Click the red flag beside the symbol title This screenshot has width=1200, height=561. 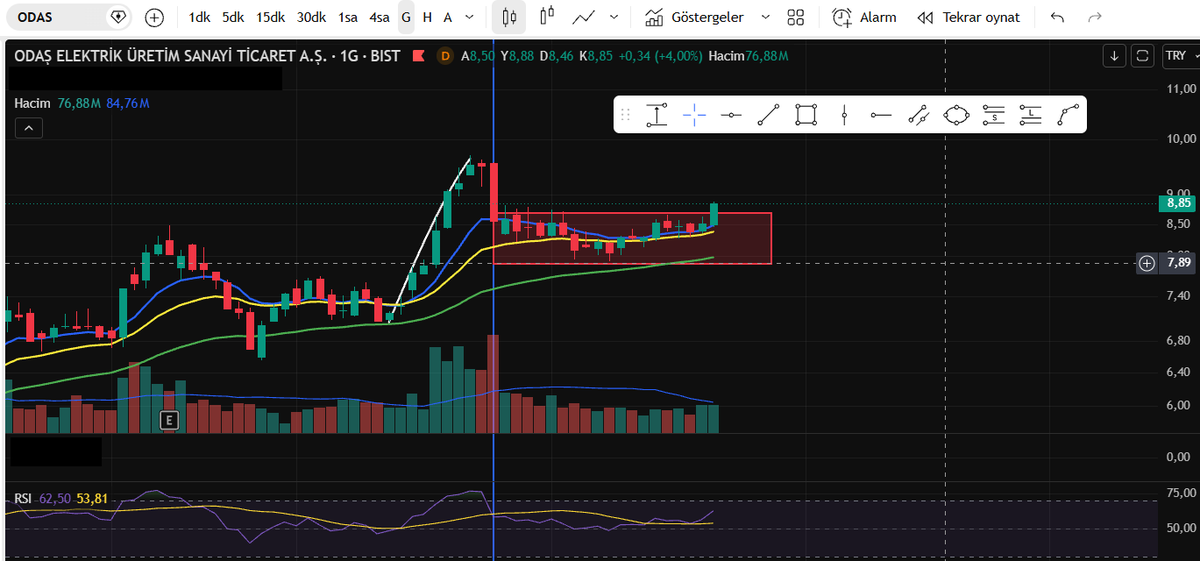pos(417,57)
